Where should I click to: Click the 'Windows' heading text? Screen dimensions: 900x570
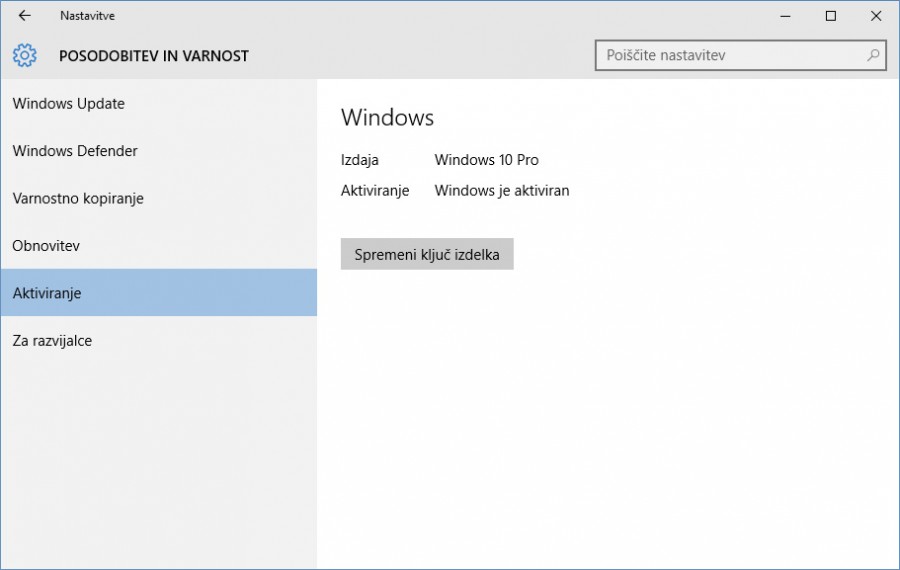[x=387, y=117]
